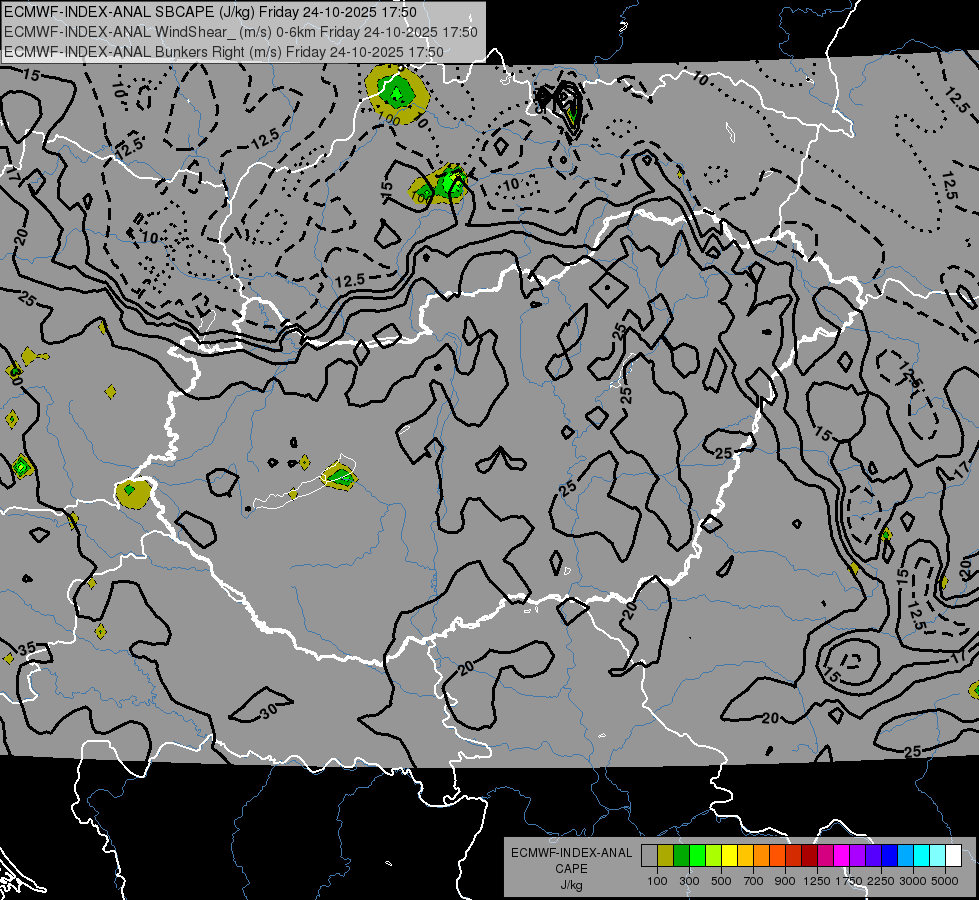Screen dimensions: 979x900
Task: Click the 500 legend tick label
Action: pyautogui.click(x=721, y=881)
